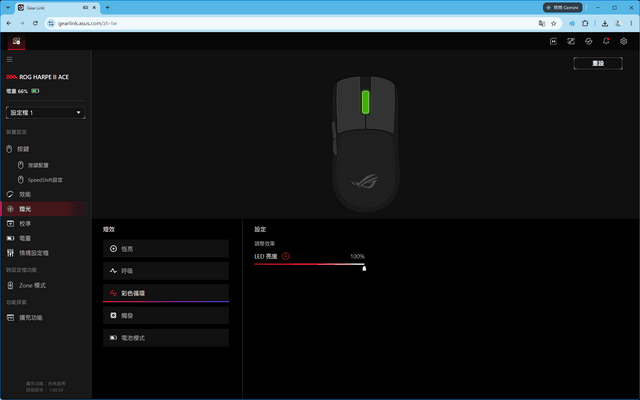Select the 恆亮 static lighting effect
Image resolution: width=640 pixels, height=400 pixels.
click(x=166, y=249)
